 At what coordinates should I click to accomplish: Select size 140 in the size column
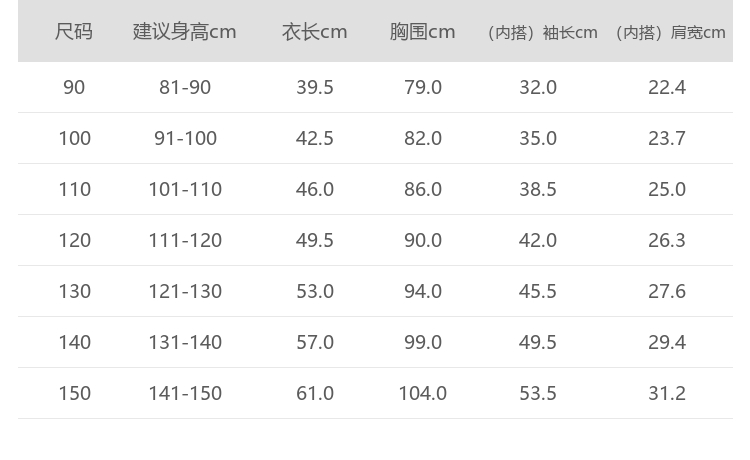coord(74,342)
